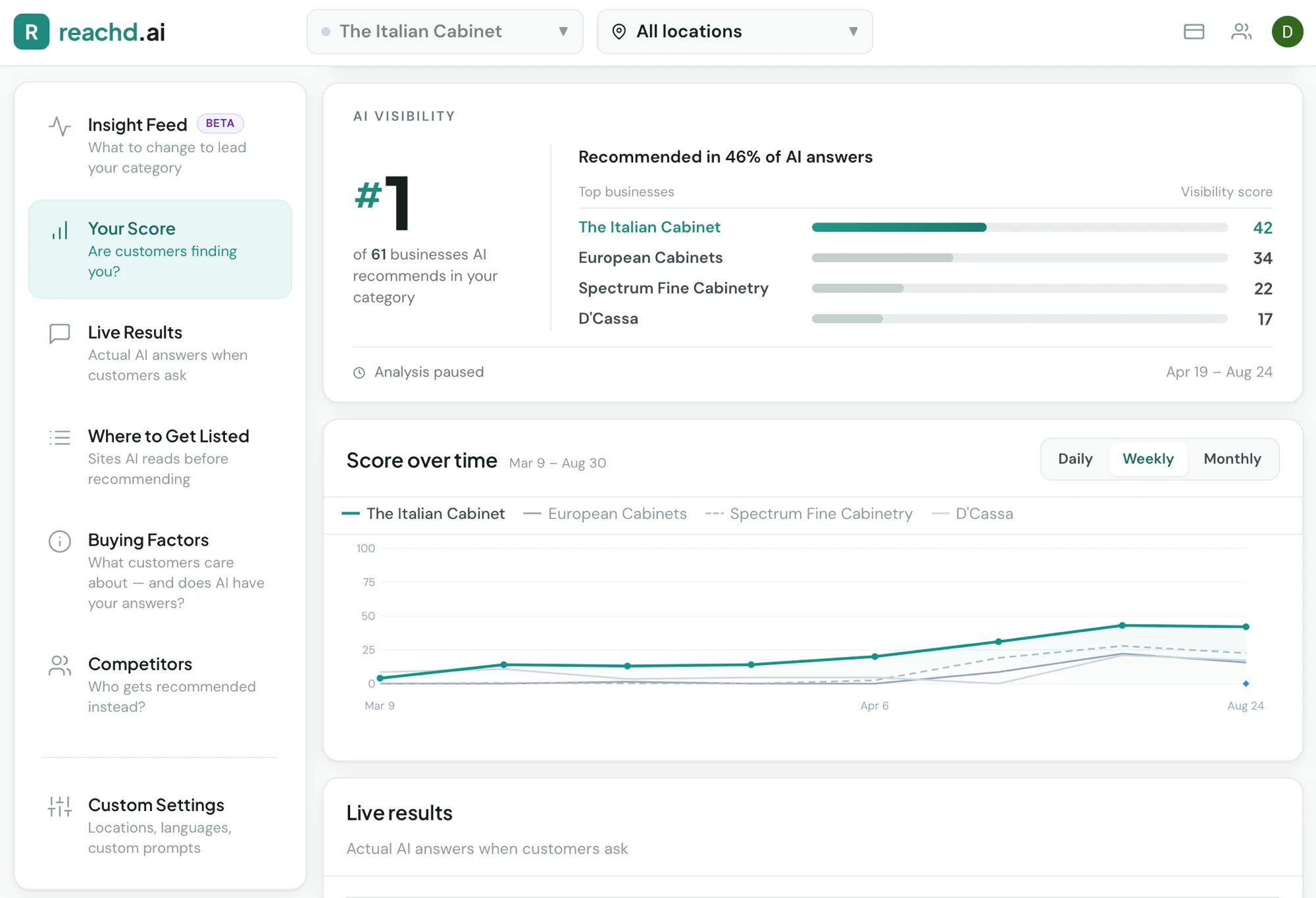Toggle D'Cassa chart legend series

[x=973, y=514]
